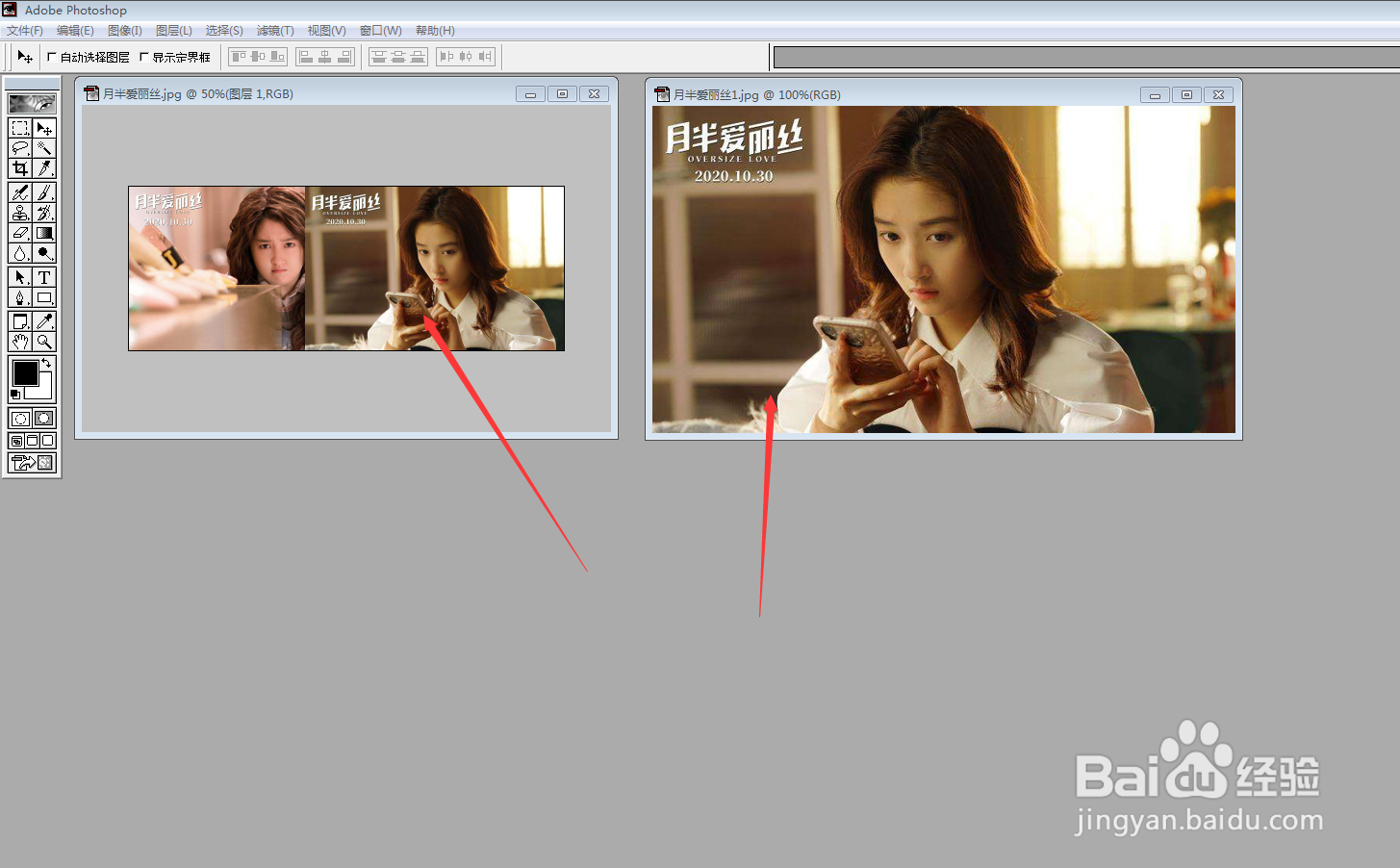Select the Notes tool
1400x868 pixels.
pos(20,321)
